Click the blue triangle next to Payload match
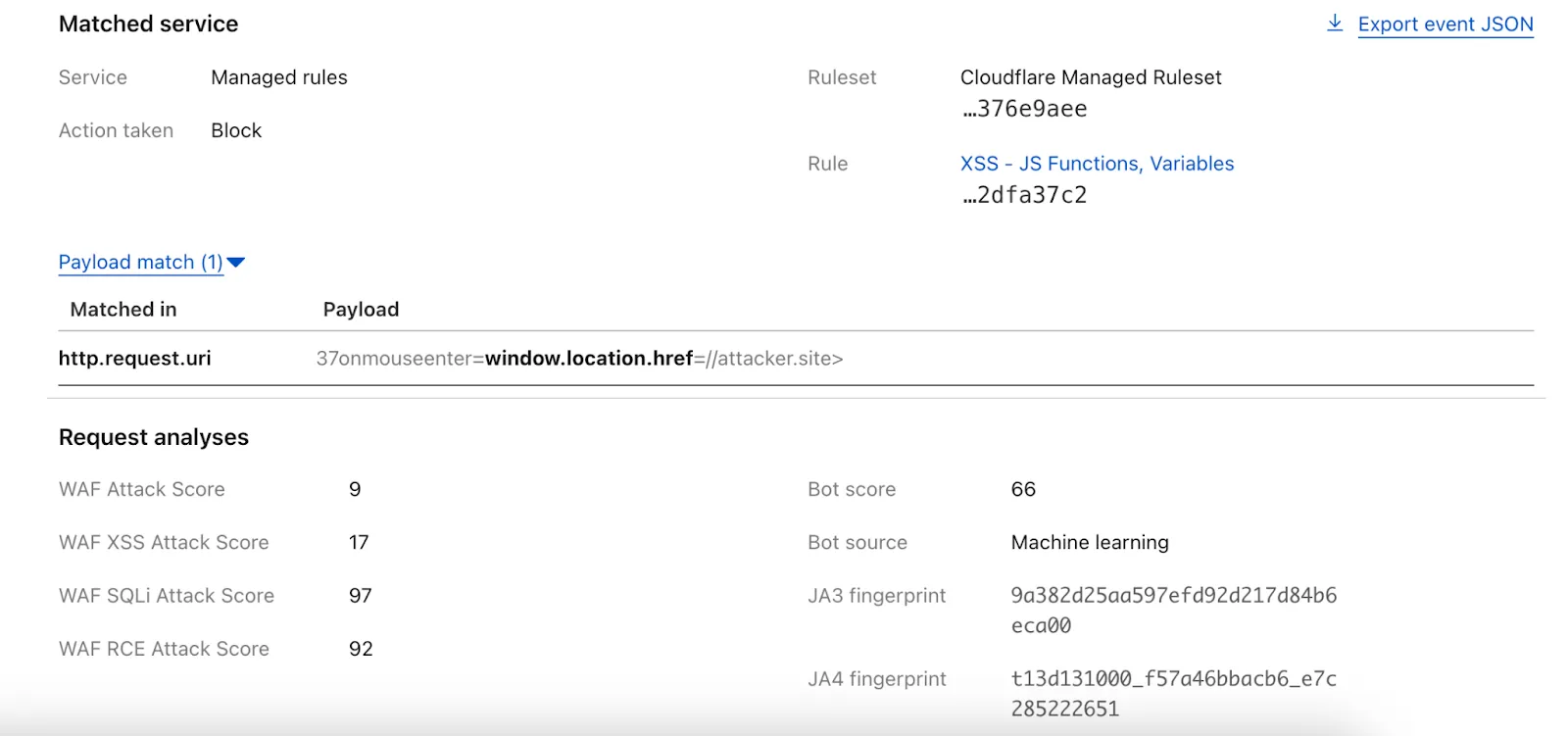This screenshot has width=1568, height=736. coord(236,262)
